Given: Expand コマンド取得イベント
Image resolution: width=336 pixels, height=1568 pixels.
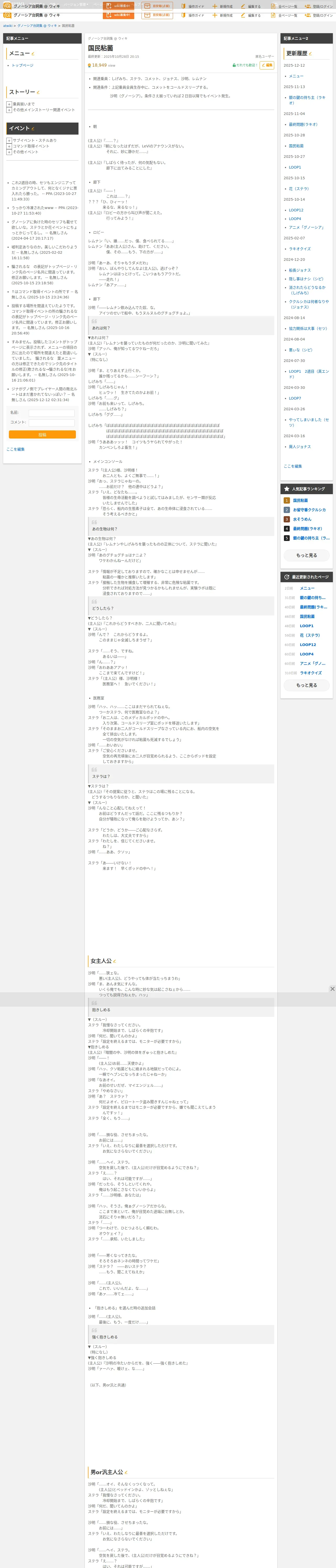Looking at the screenshot, I should 9,146.
